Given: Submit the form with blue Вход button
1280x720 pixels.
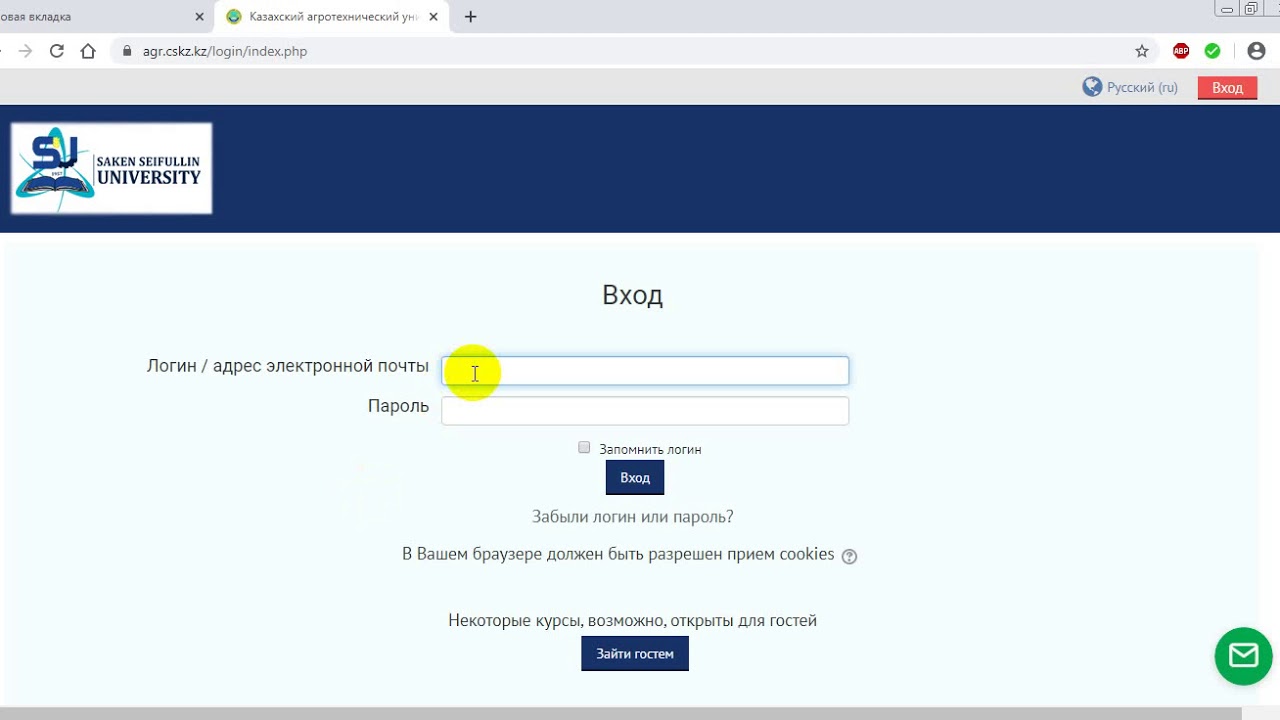Looking at the screenshot, I should (x=635, y=478).
